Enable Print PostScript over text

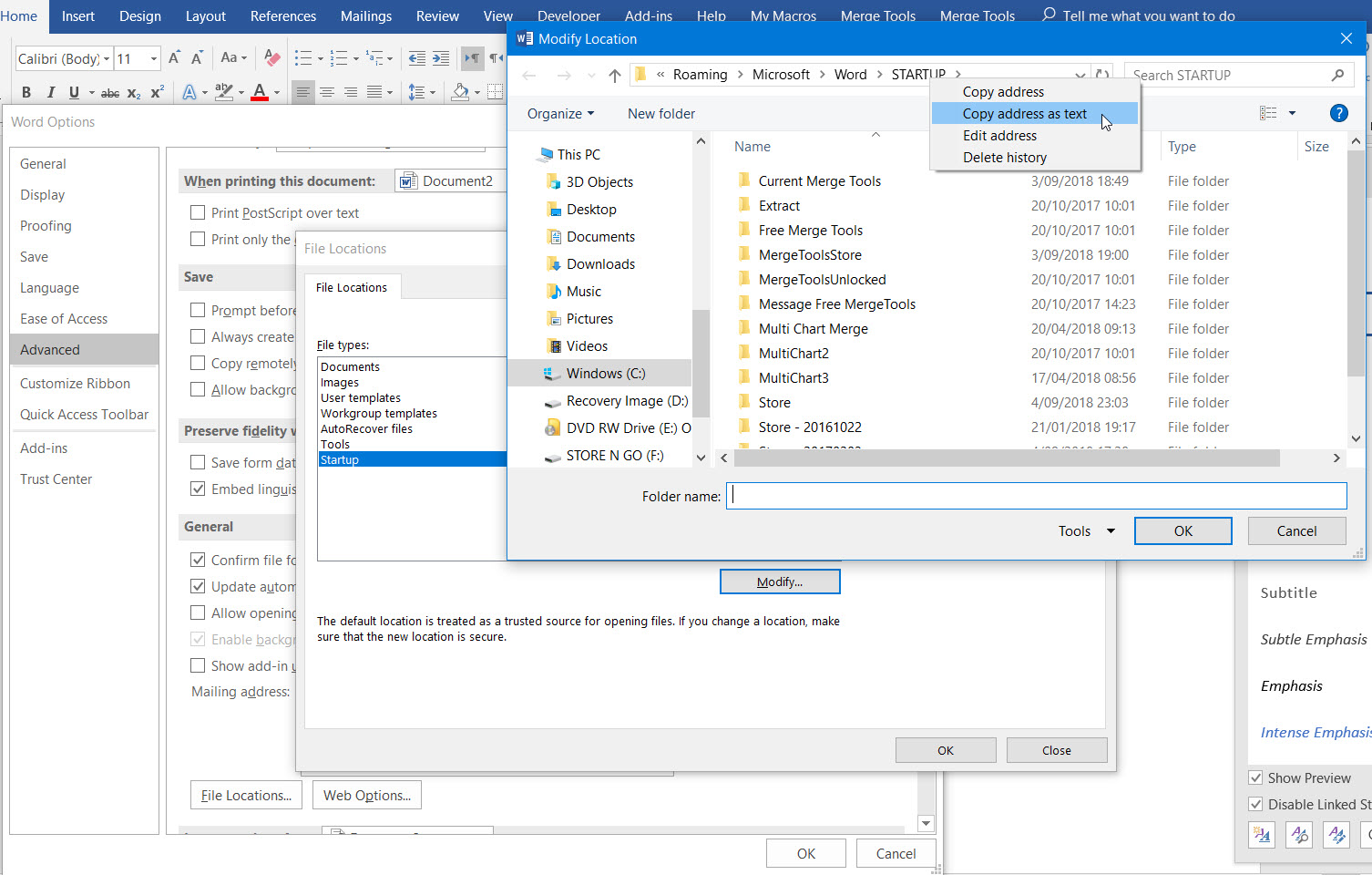click(x=198, y=212)
